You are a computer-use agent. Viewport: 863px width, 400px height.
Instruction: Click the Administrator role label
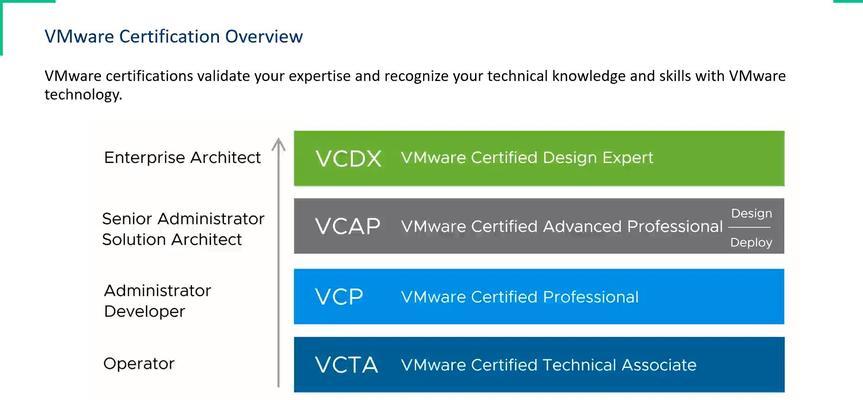tap(157, 291)
